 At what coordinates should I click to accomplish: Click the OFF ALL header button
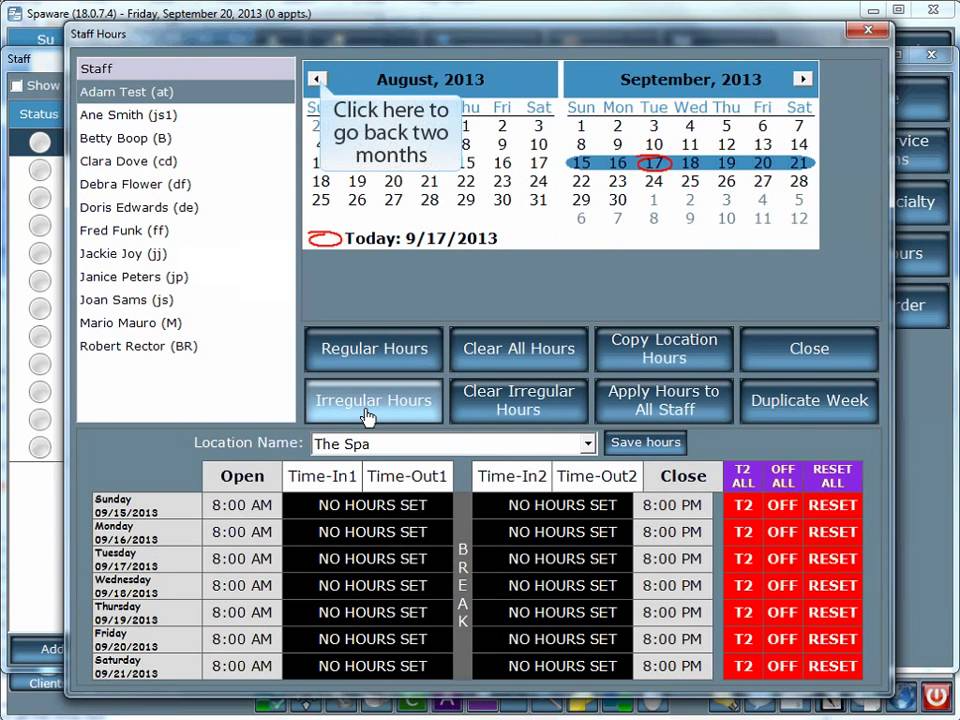[782, 476]
